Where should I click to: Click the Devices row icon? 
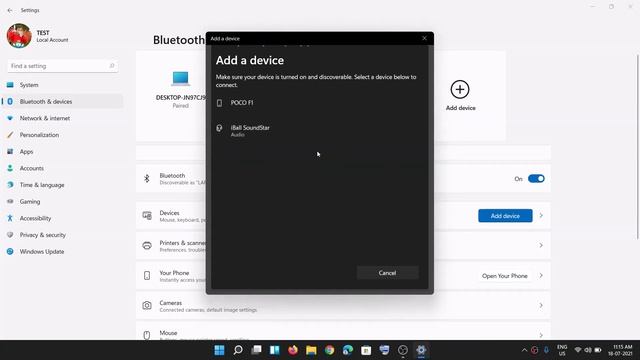click(147, 216)
